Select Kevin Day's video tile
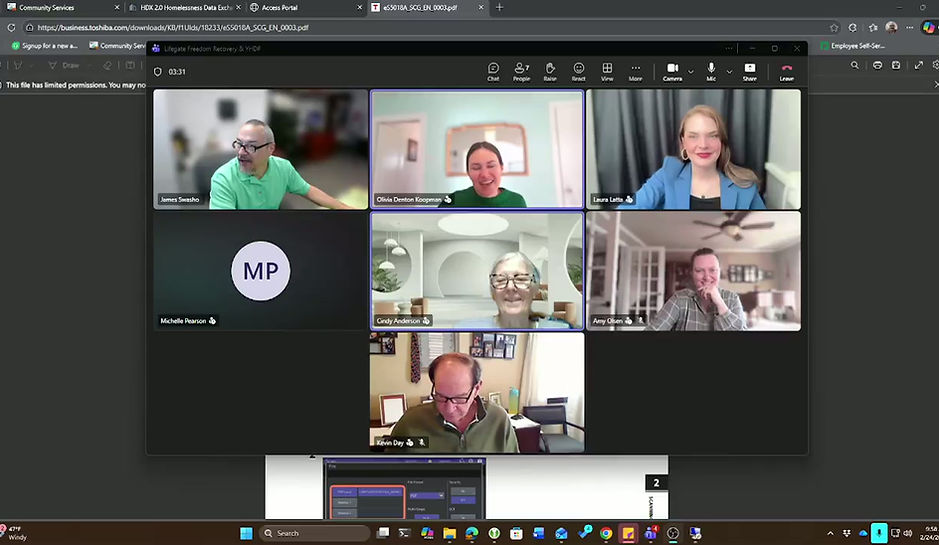939x545 pixels. [x=477, y=392]
